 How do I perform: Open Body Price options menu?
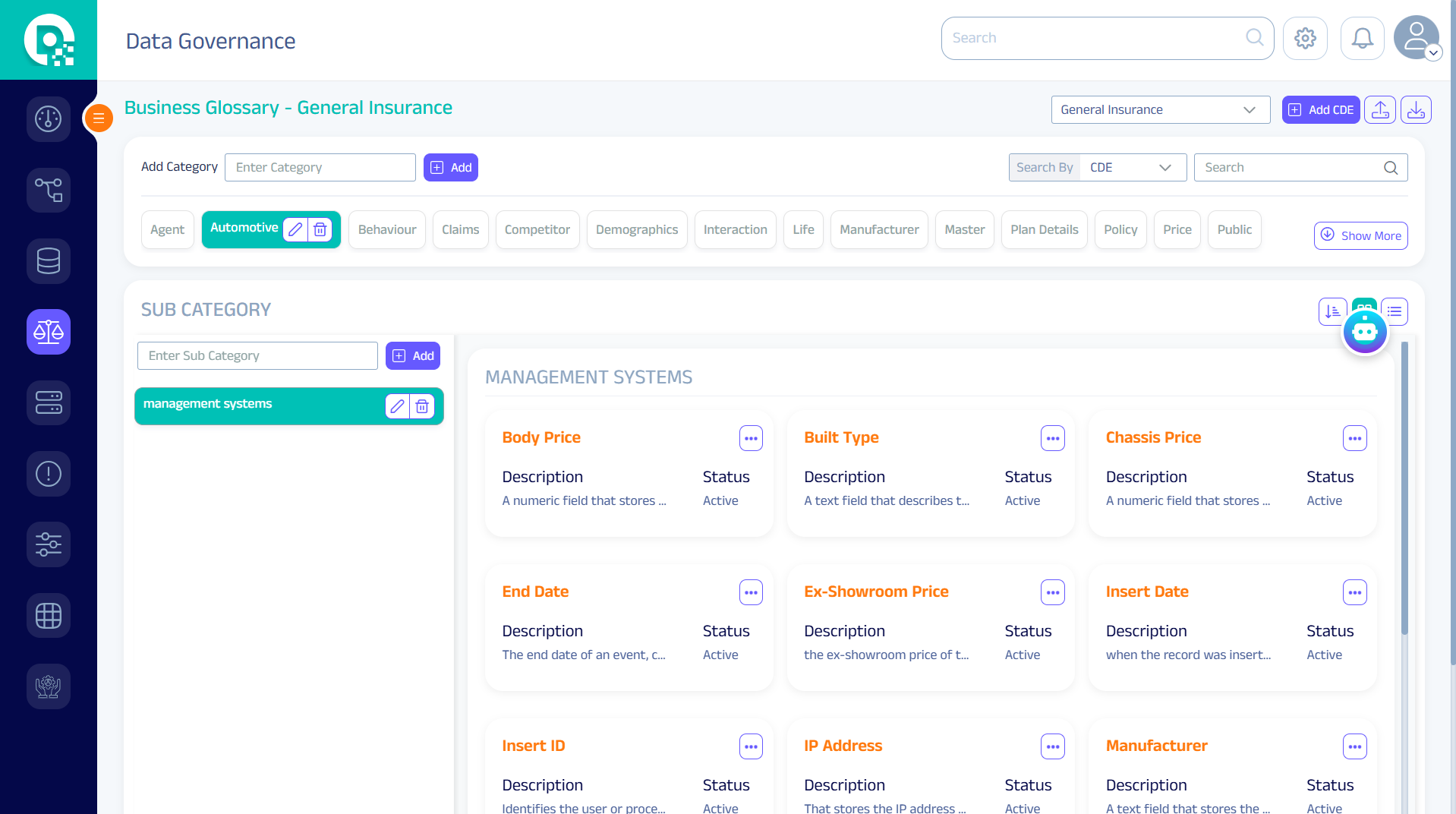751,438
